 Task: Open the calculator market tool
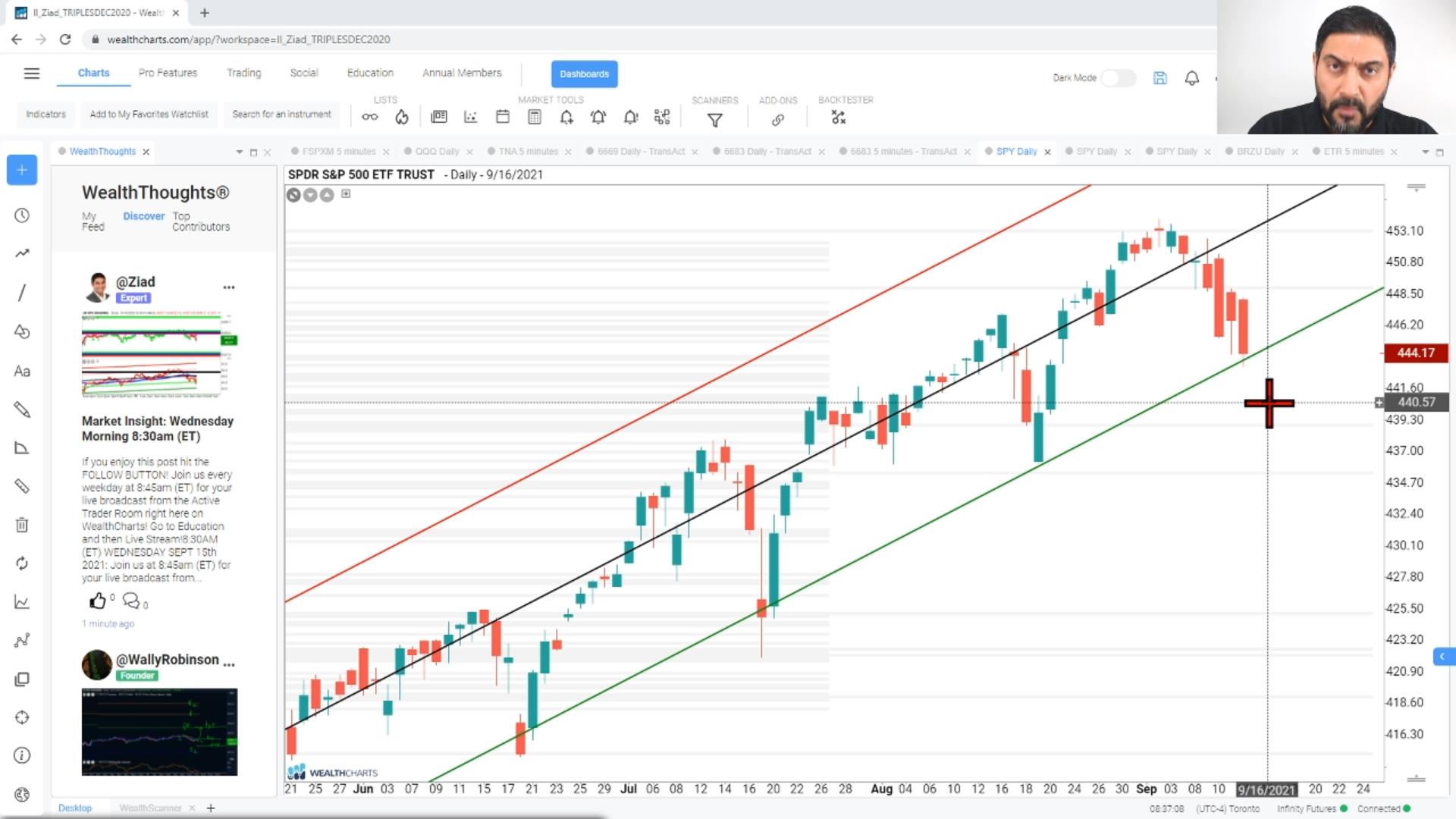[535, 117]
